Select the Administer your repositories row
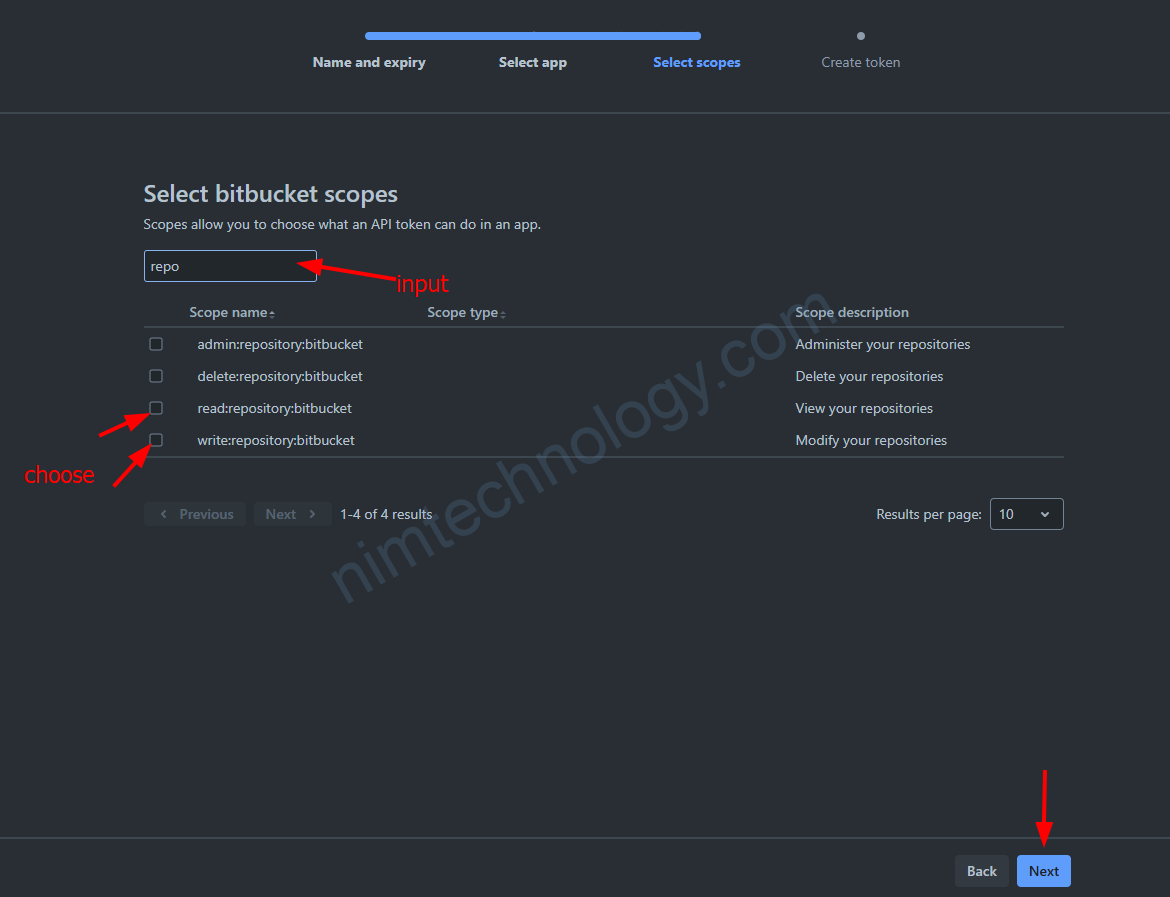Screen dimensions: 1170x897 pyautogui.click(x=882, y=344)
